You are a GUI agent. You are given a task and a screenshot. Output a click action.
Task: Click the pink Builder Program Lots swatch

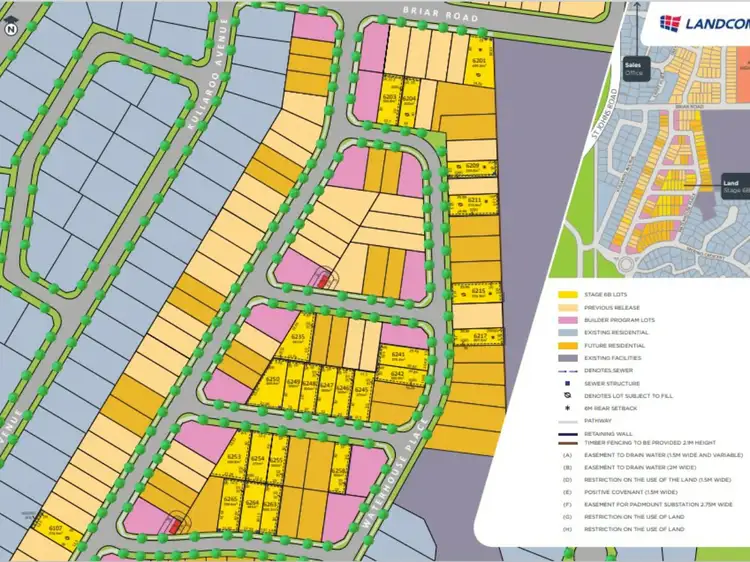566,319
